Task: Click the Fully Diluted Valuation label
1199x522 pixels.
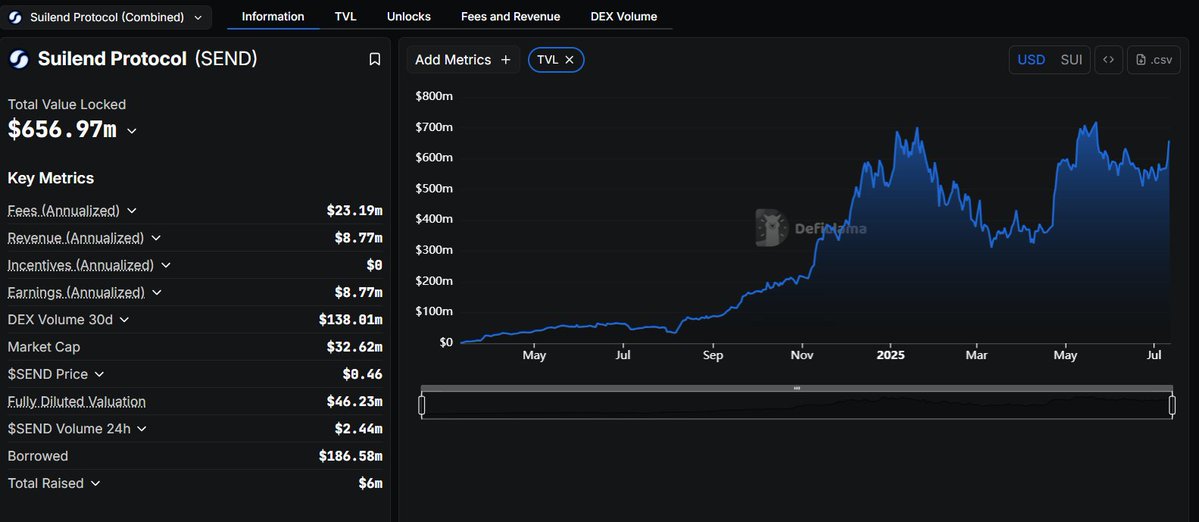Action: pos(76,401)
